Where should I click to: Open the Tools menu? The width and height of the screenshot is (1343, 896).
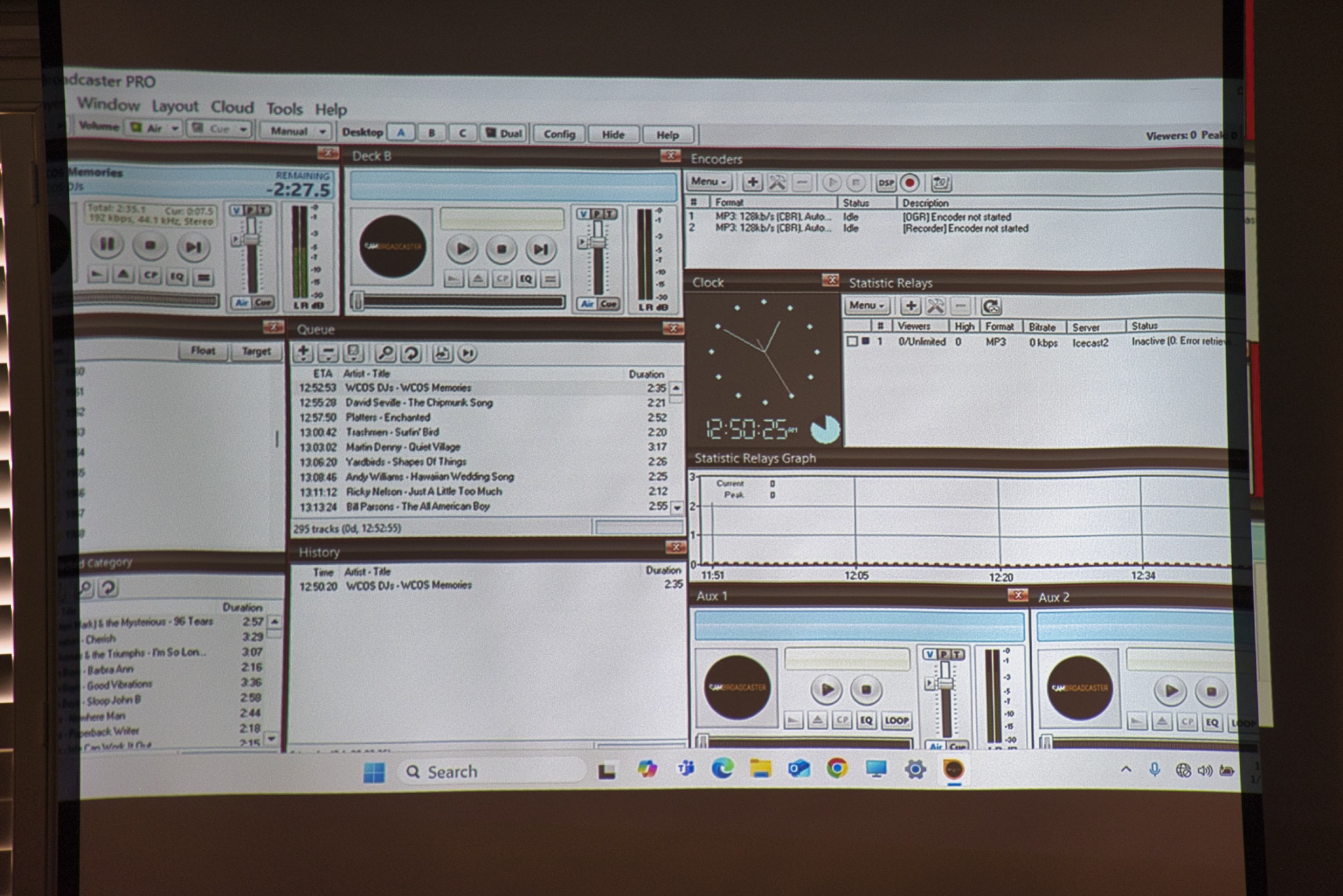pos(284,109)
